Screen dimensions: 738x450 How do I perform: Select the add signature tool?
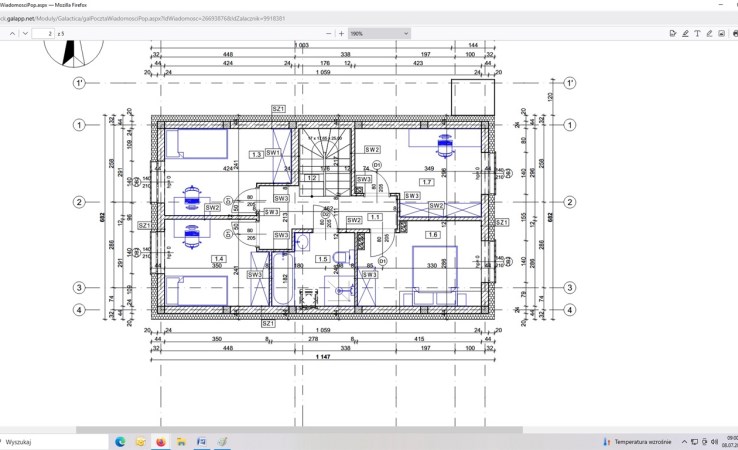click(672, 33)
